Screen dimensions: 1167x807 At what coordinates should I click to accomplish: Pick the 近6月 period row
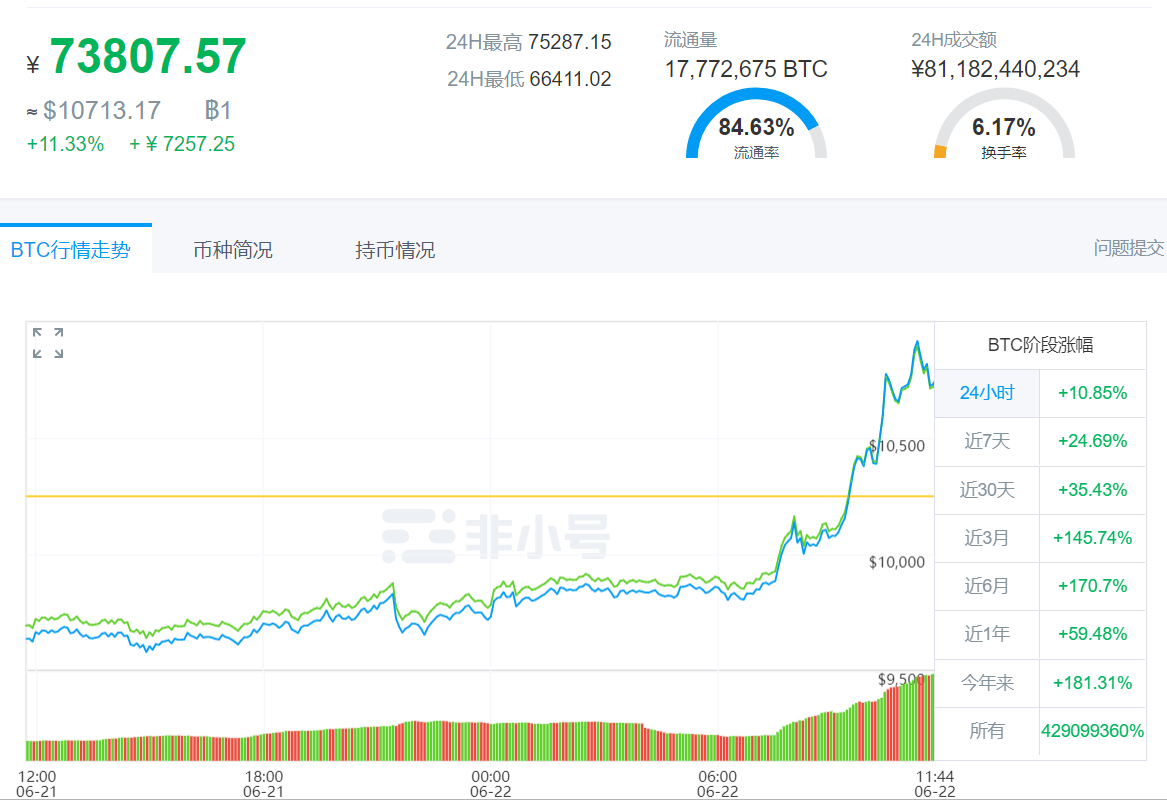[x=987, y=586]
